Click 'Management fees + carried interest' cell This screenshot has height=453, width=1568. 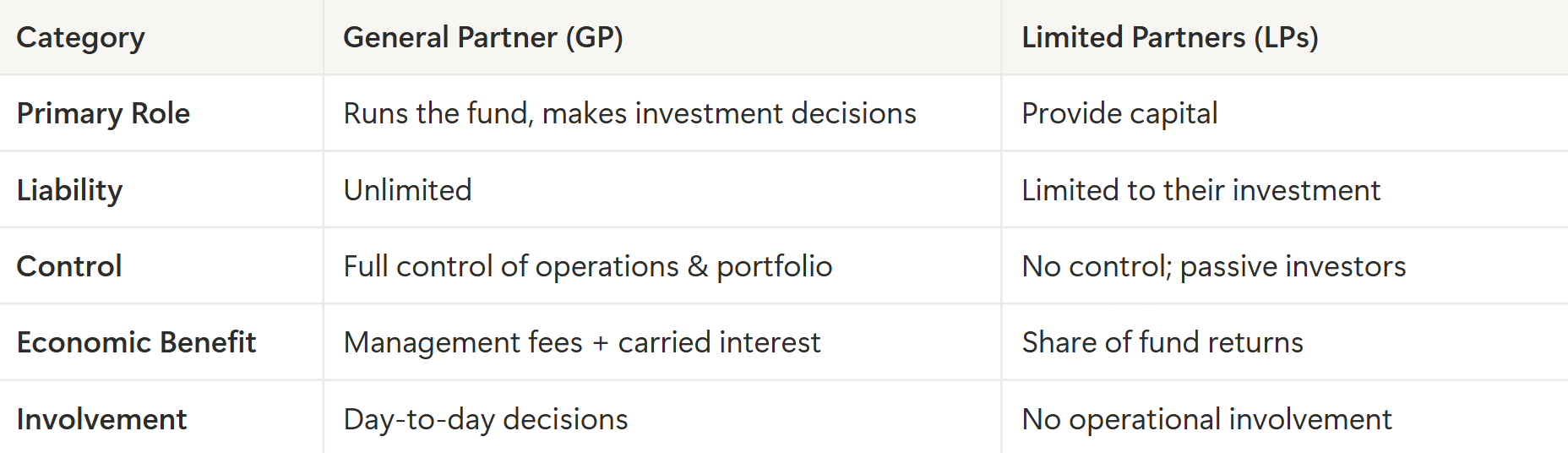[581, 342]
